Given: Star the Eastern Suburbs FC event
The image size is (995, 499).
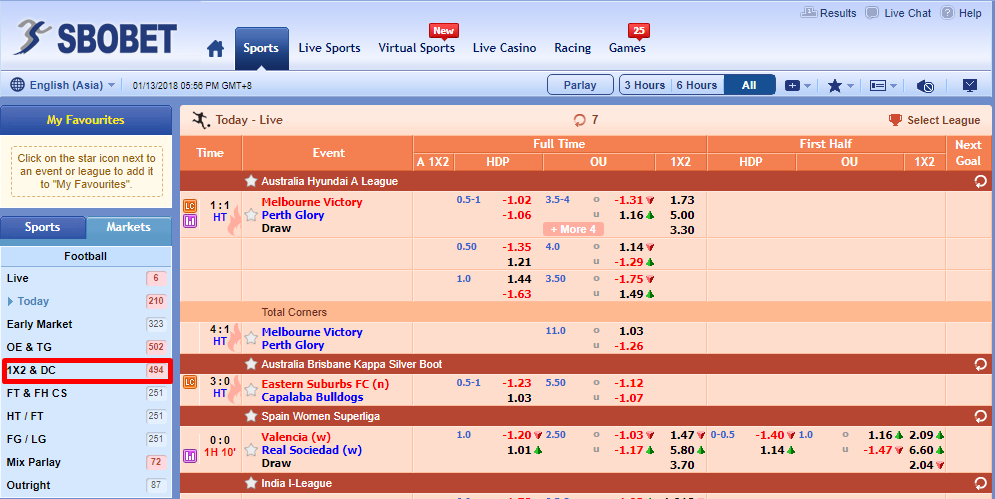Looking at the screenshot, I should (x=251, y=390).
